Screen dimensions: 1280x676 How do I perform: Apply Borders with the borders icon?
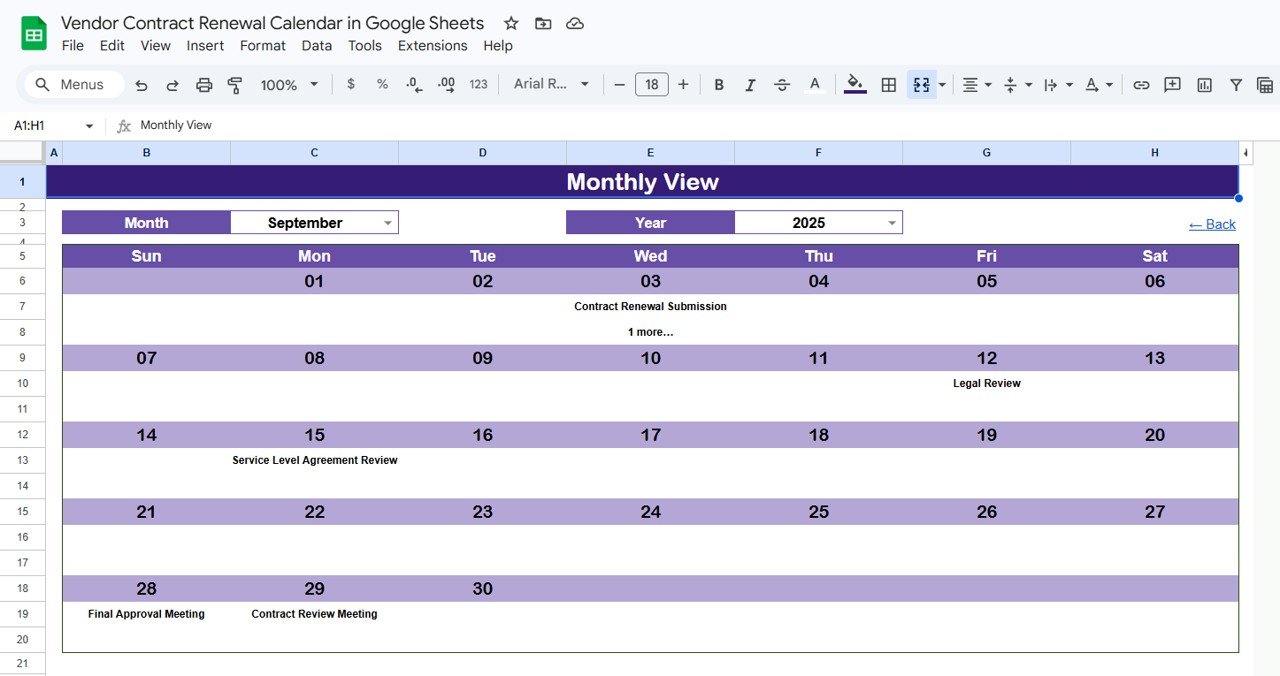[888, 84]
